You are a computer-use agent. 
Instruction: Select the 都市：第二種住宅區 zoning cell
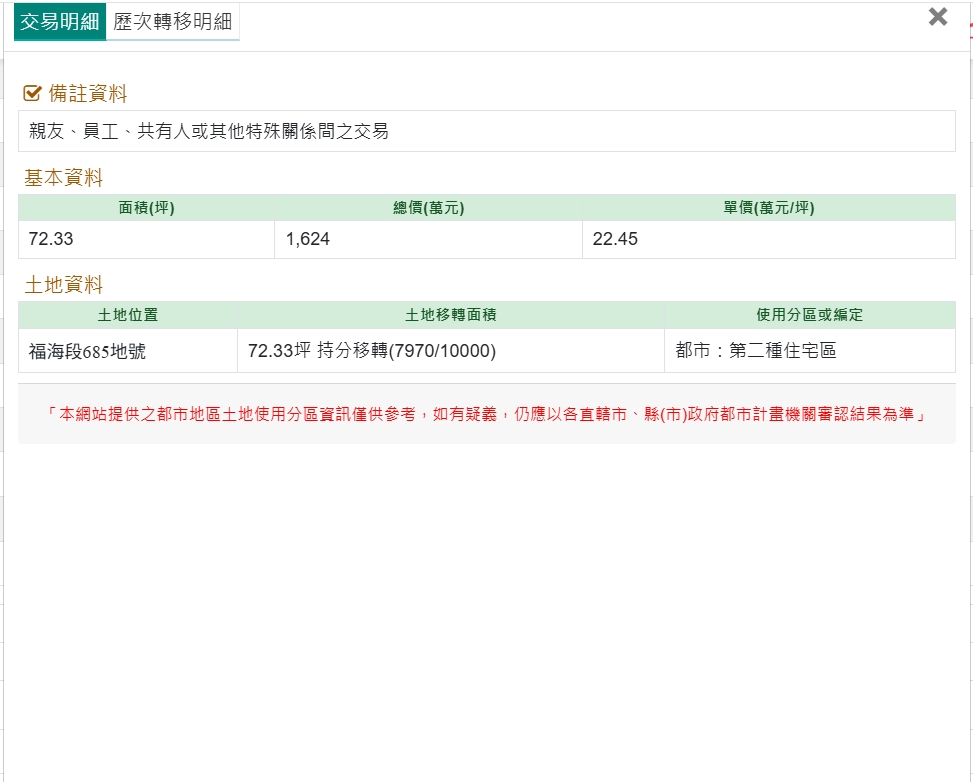click(755, 351)
